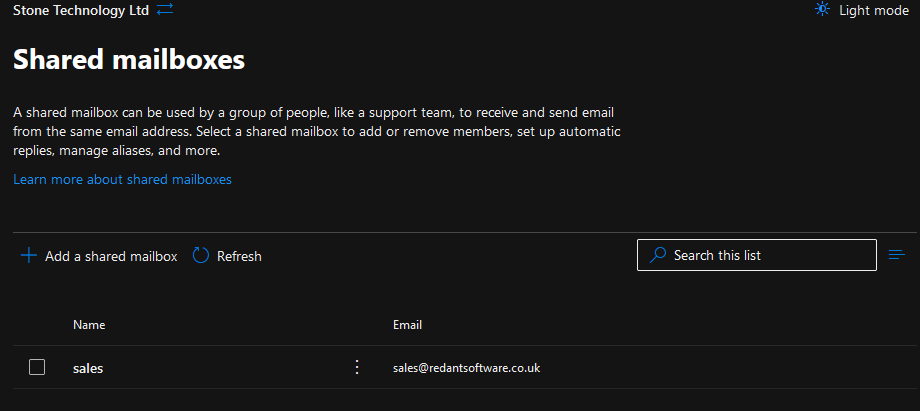Open the filter lines icon beside search
This screenshot has width=920, height=411.
(897, 255)
